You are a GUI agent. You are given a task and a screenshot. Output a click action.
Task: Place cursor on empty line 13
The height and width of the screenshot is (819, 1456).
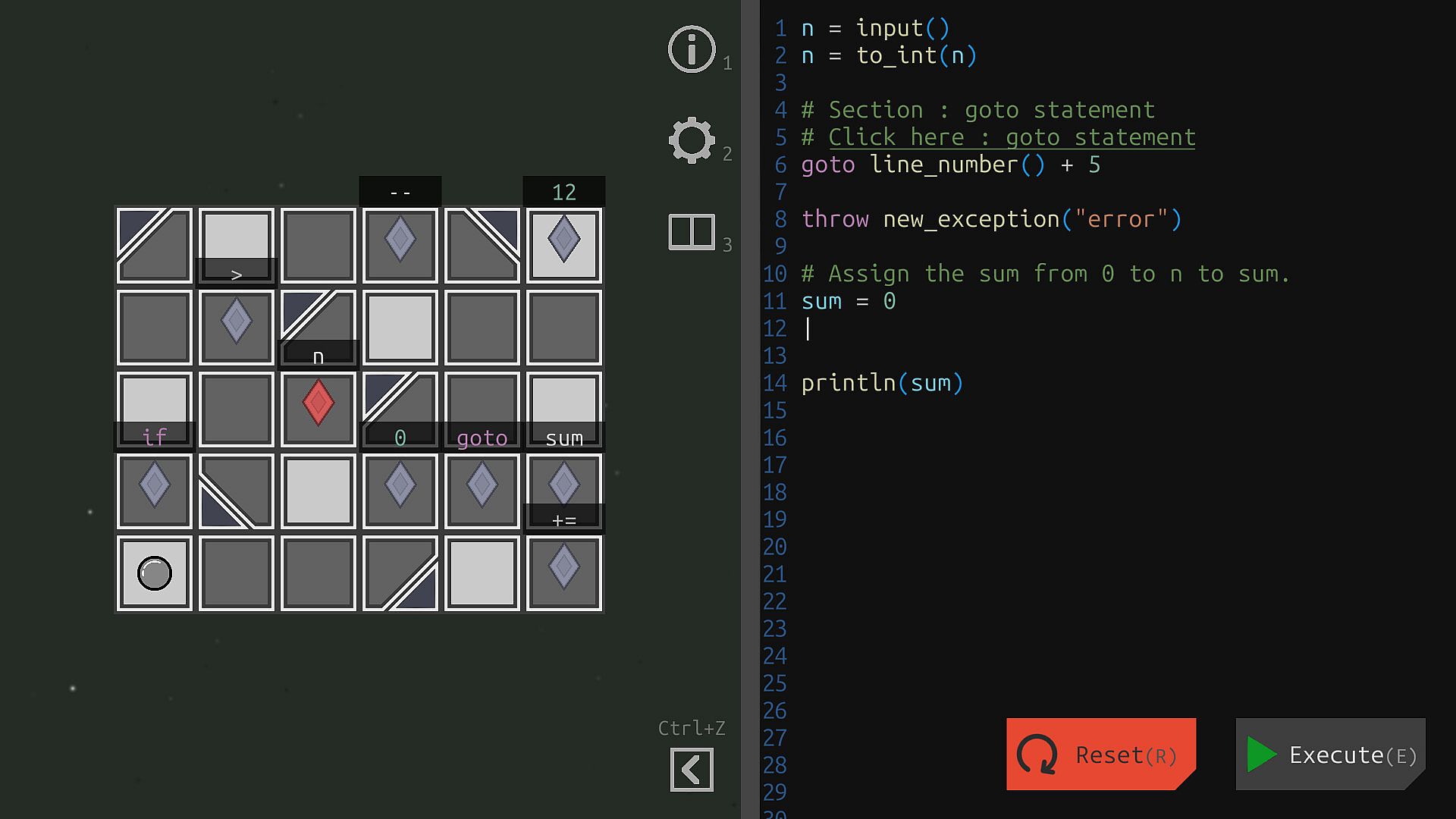tap(910, 356)
